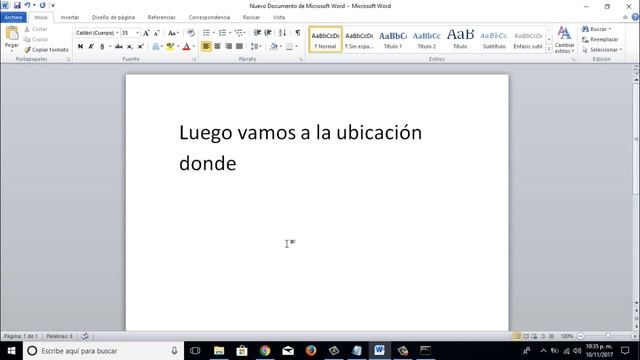This screenshot has height=360, width=640.
Task: Apply the Normal style
Action: click(x=325, y=40)
